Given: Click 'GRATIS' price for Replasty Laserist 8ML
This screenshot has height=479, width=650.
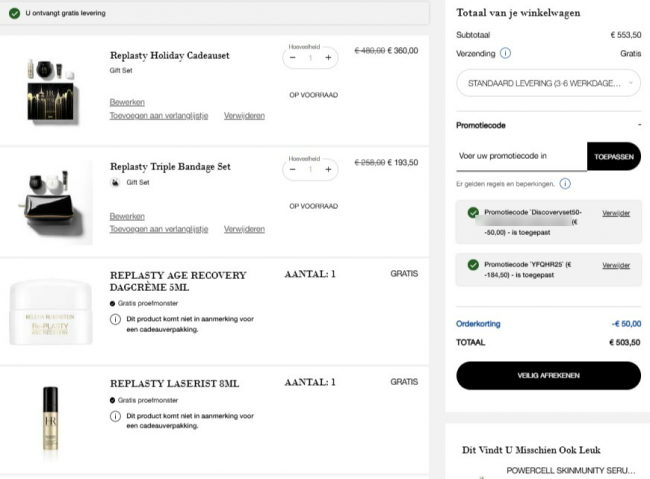Looking at the screenshot, I should click(x=404, y=382).
